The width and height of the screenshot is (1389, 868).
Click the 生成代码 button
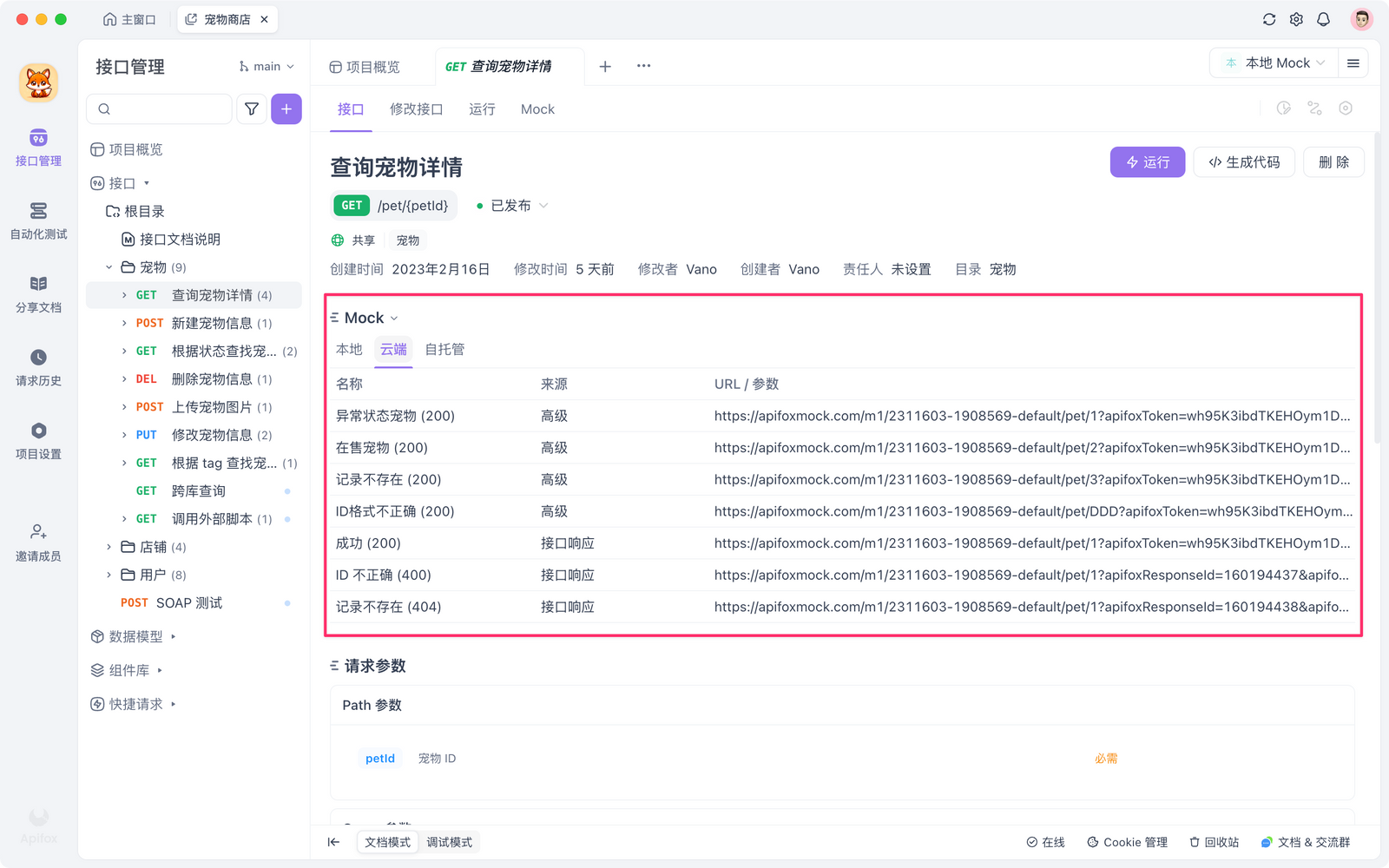tap(1243, 162)
